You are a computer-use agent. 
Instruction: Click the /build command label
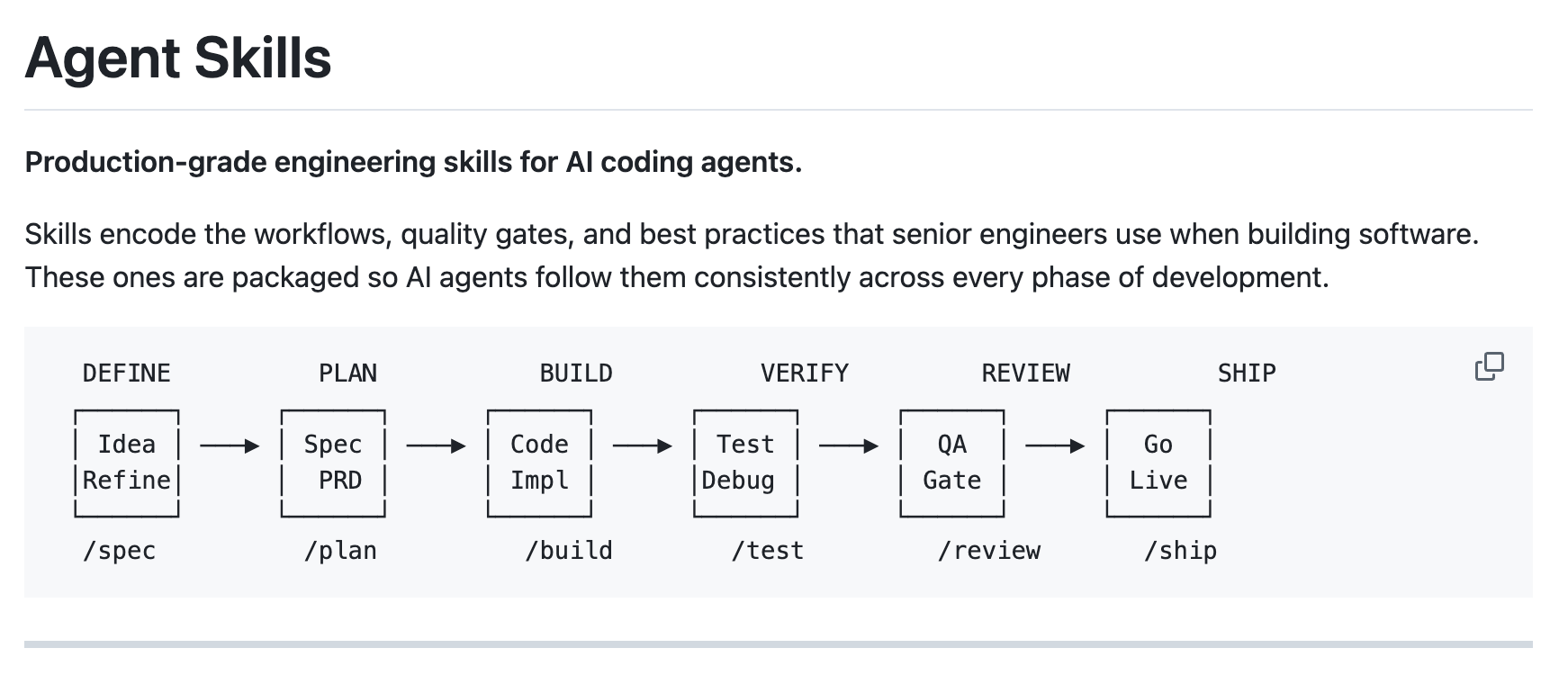pos(570,550)
